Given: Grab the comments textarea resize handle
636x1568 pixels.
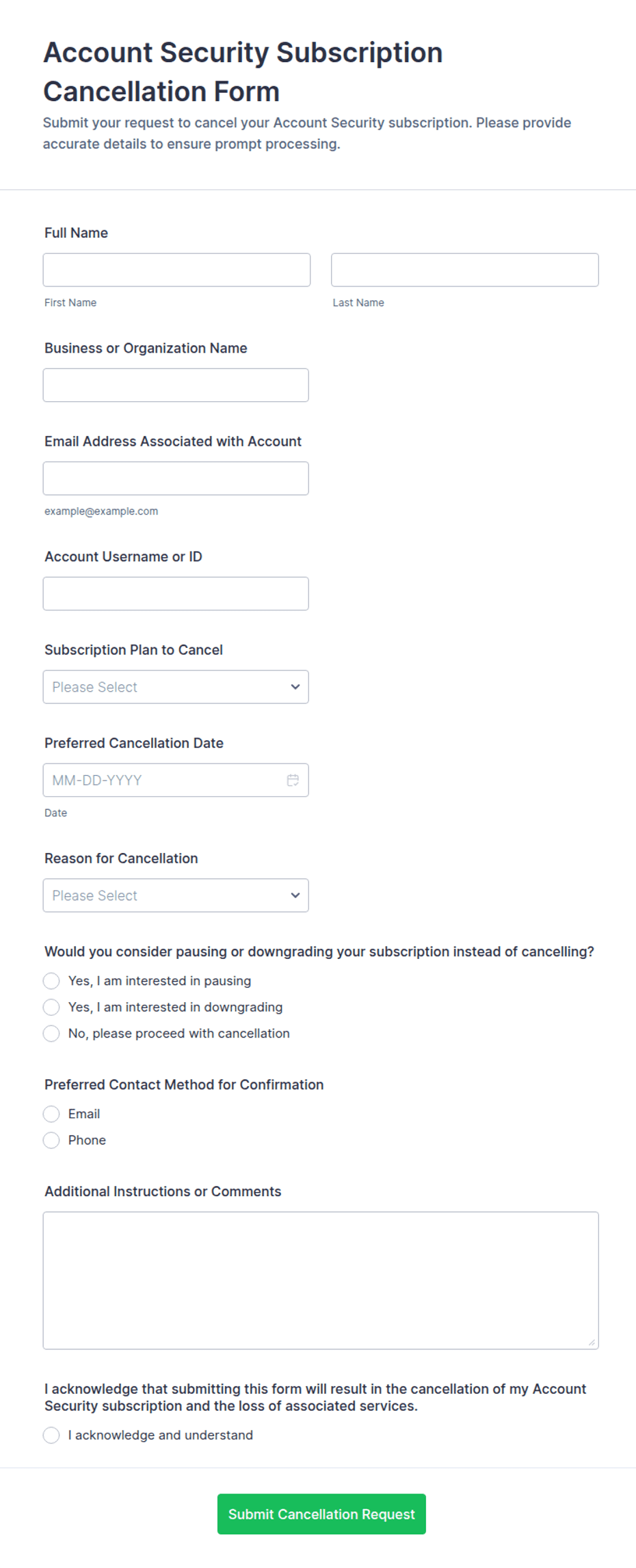Looking at the screenshot, I should (x=592, y=1342).
